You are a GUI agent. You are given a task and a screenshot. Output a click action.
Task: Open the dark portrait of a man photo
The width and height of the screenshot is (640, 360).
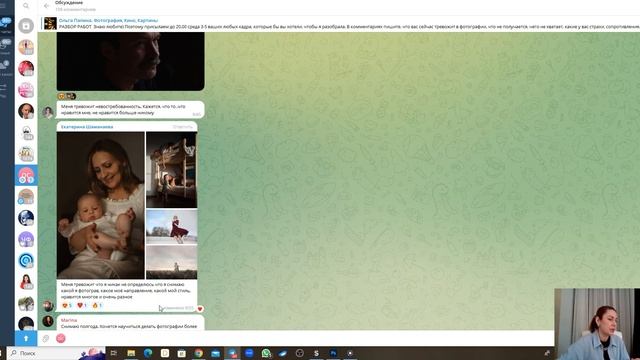[131, 61]
